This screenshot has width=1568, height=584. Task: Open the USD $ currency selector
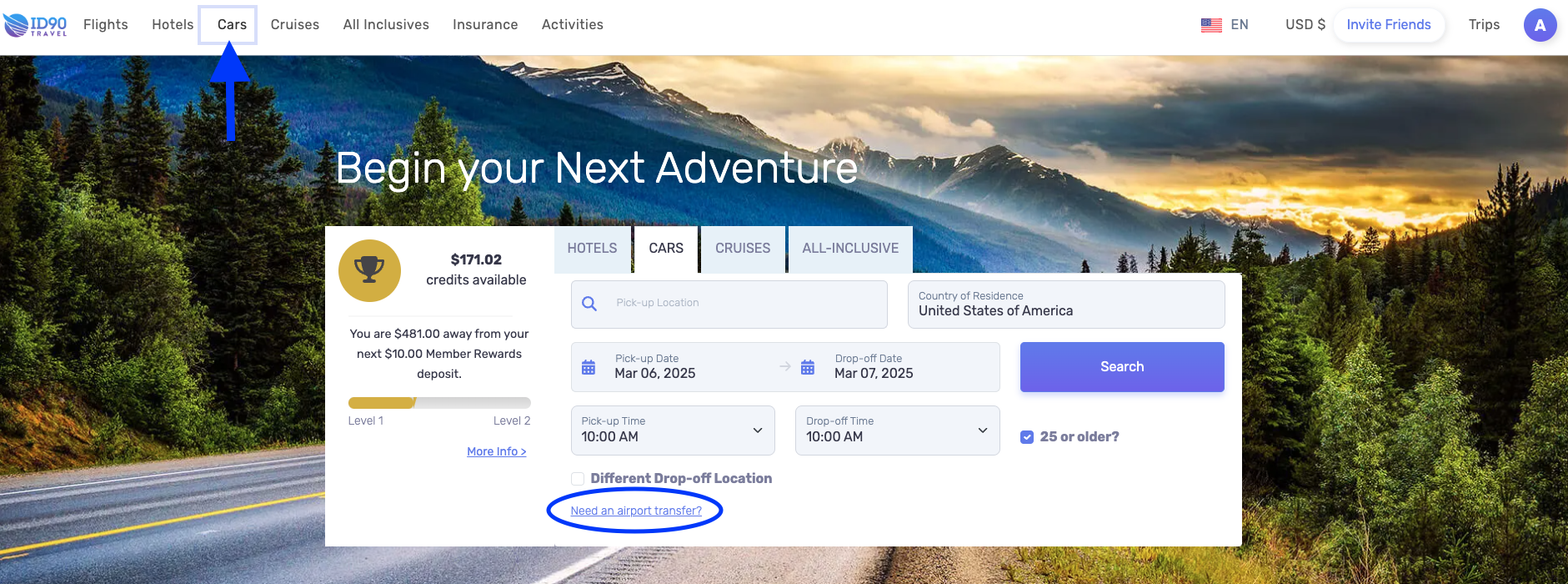pos(1305,25)
